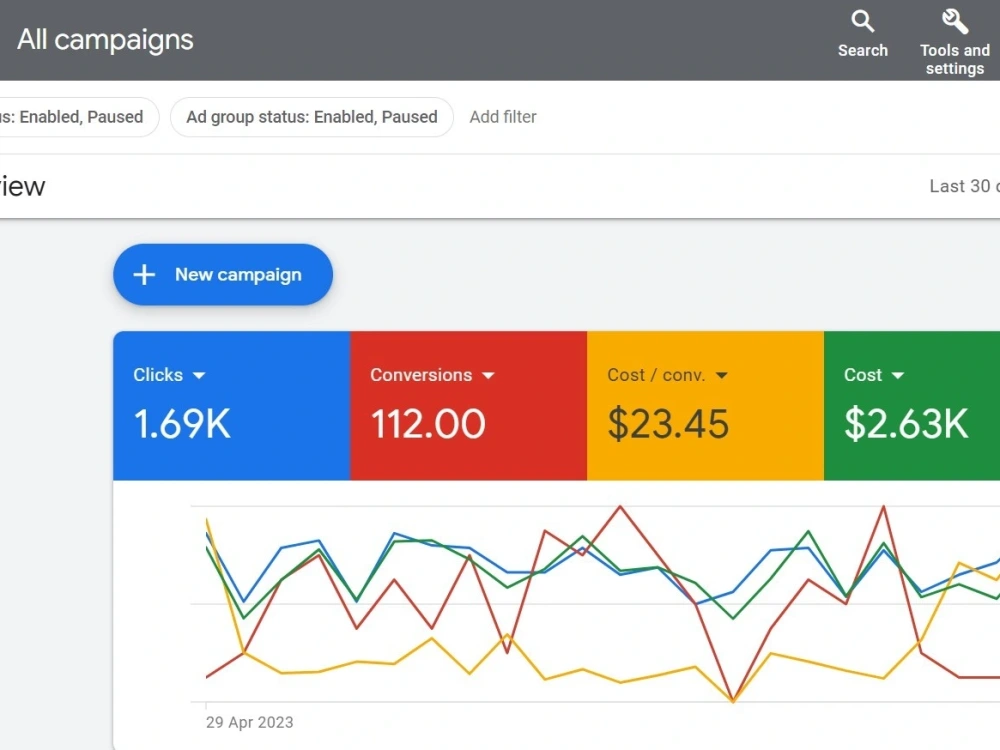Click the 1.69K clicks value
Image resolution: width=1000 pixels, height=750 pixels.
[x=182, y=424]
